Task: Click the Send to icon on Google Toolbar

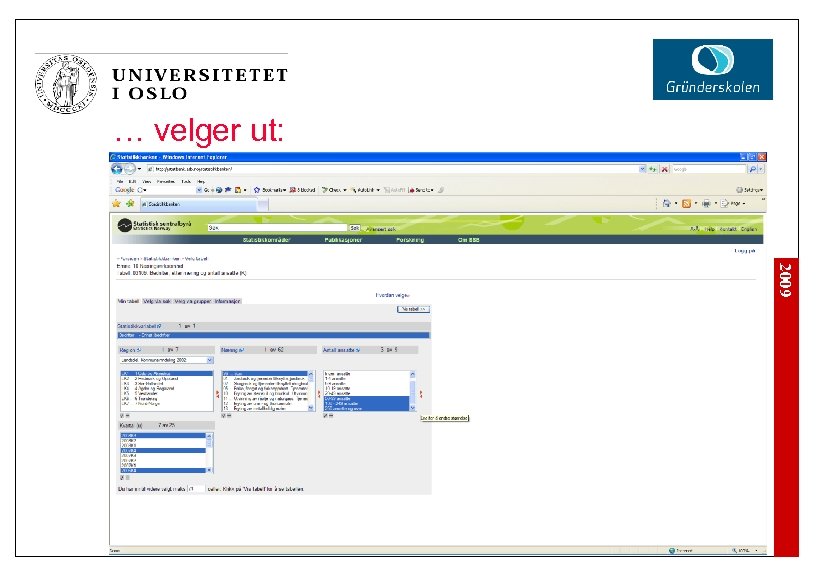Action: coord(411,189)
